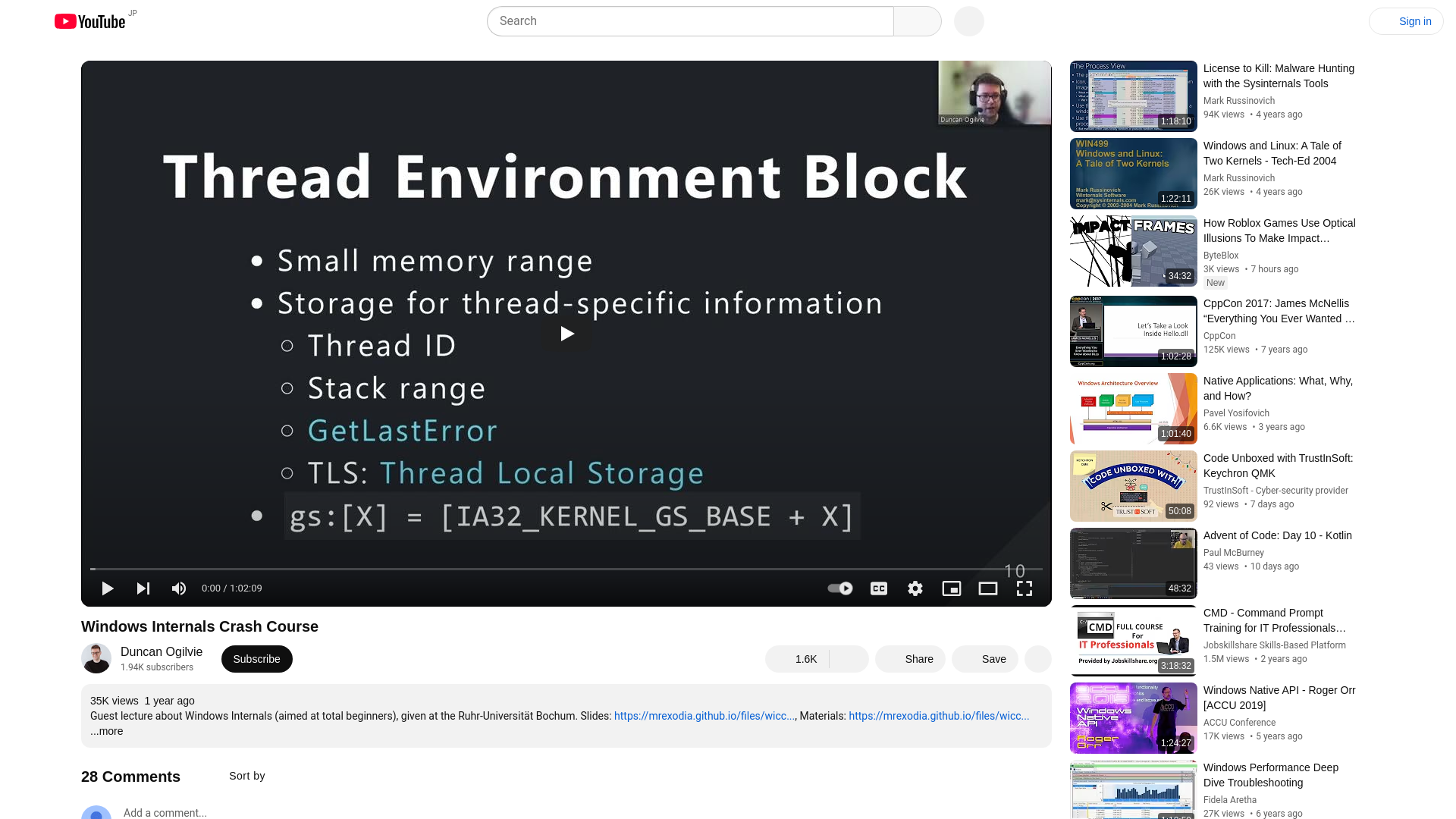Click the play/pause button
This screenshot has height=819, width=1456.
107,588
